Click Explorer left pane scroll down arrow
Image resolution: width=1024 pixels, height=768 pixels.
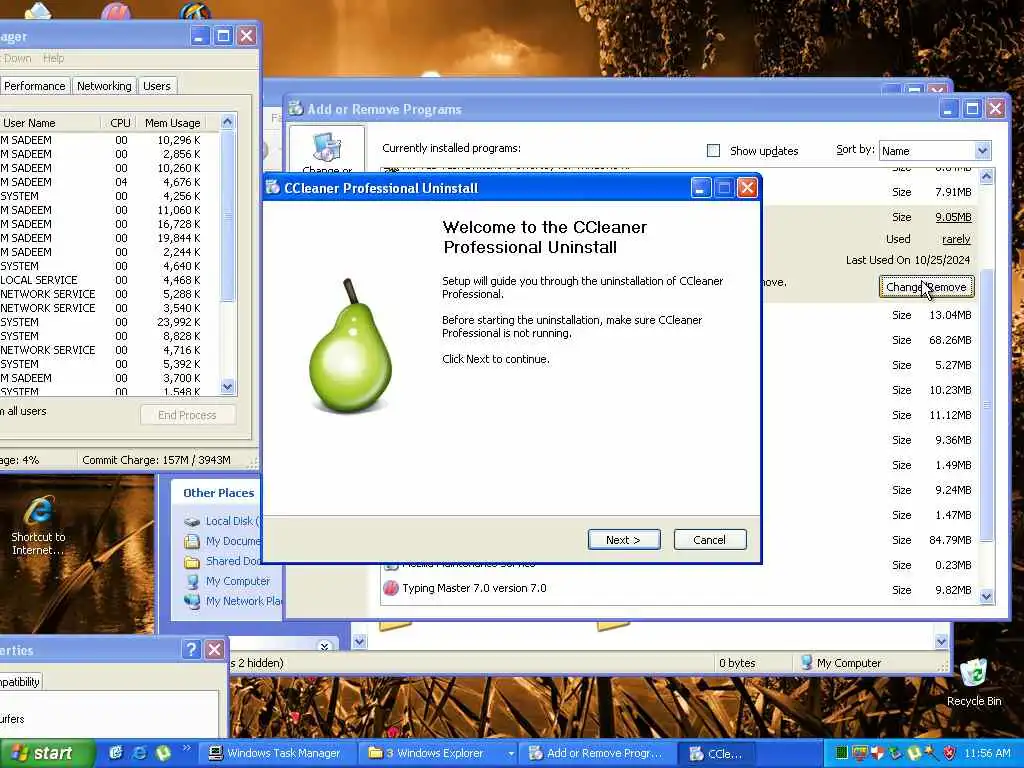pyautogui.click(x=359, y=642)
